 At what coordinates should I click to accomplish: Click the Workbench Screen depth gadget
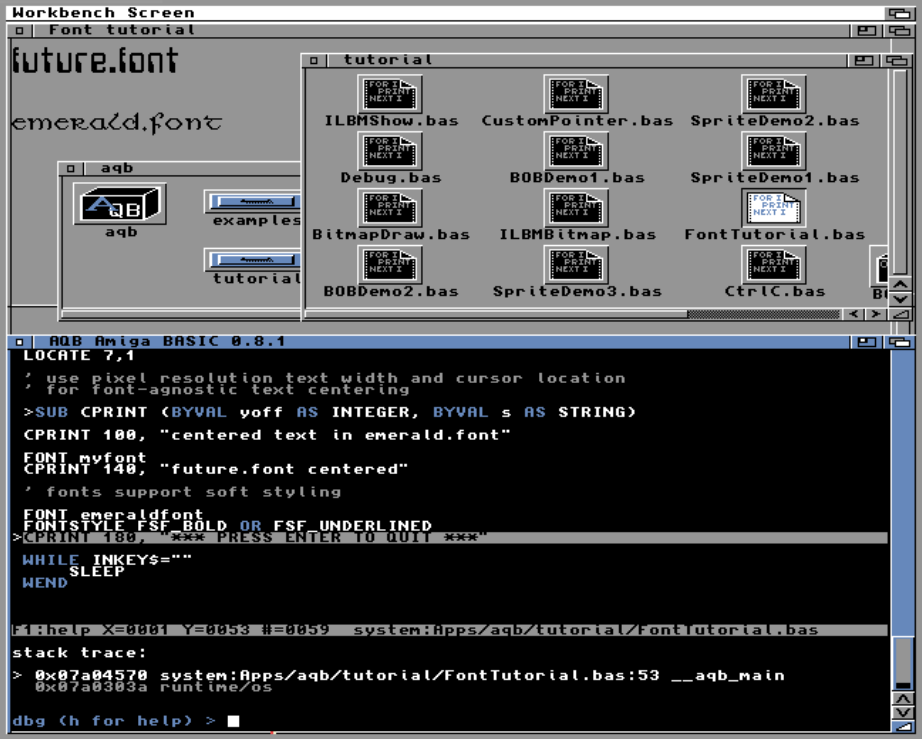pyautogui.click(x=899, y=12)
